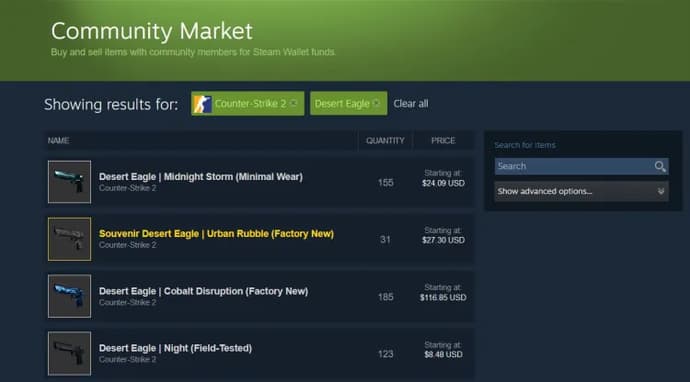The image size is (690, 382).
Task: Click quantity 31 for Urban Rubble
Action: [385, 239]
